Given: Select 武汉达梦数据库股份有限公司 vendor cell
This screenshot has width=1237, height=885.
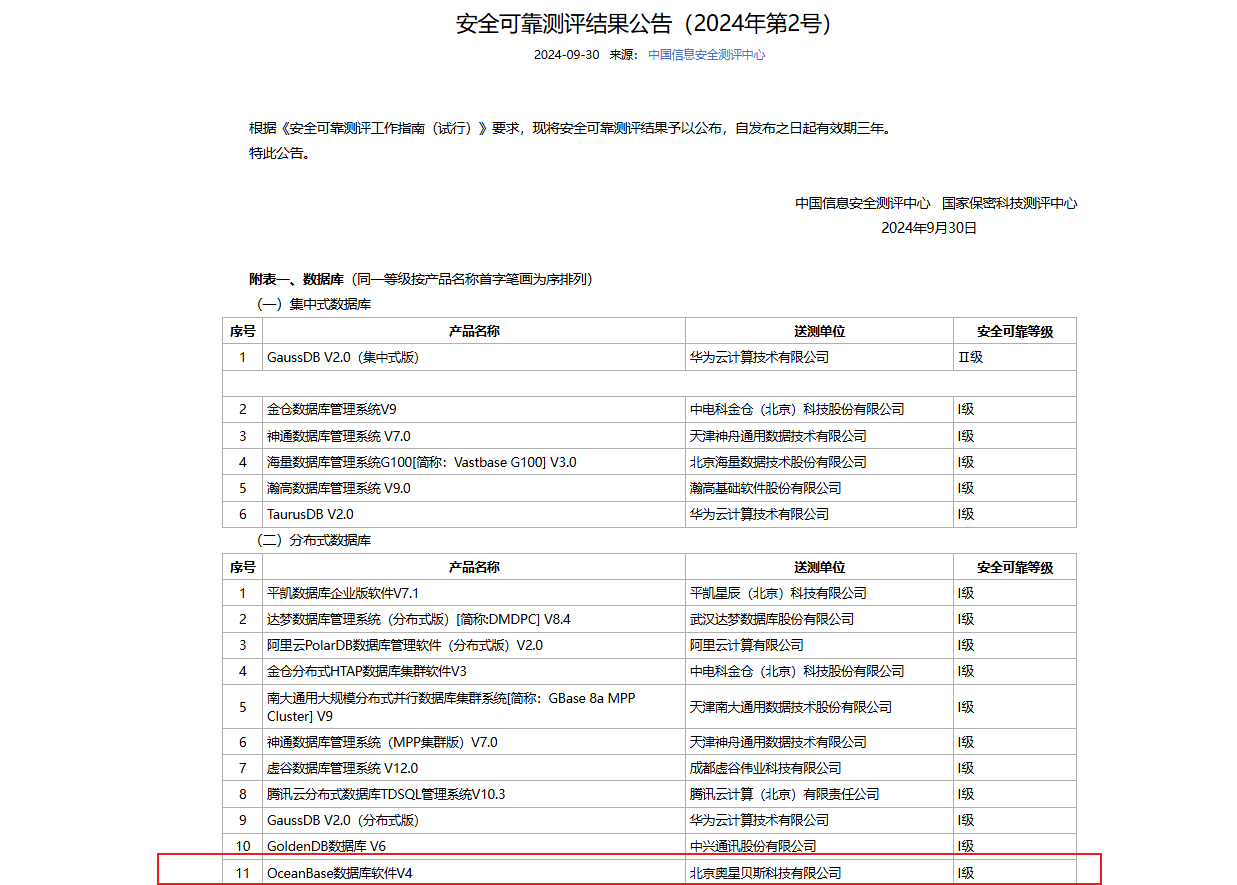Looking at the screenshot, I should pyautogui.click(x=771, y=619).
